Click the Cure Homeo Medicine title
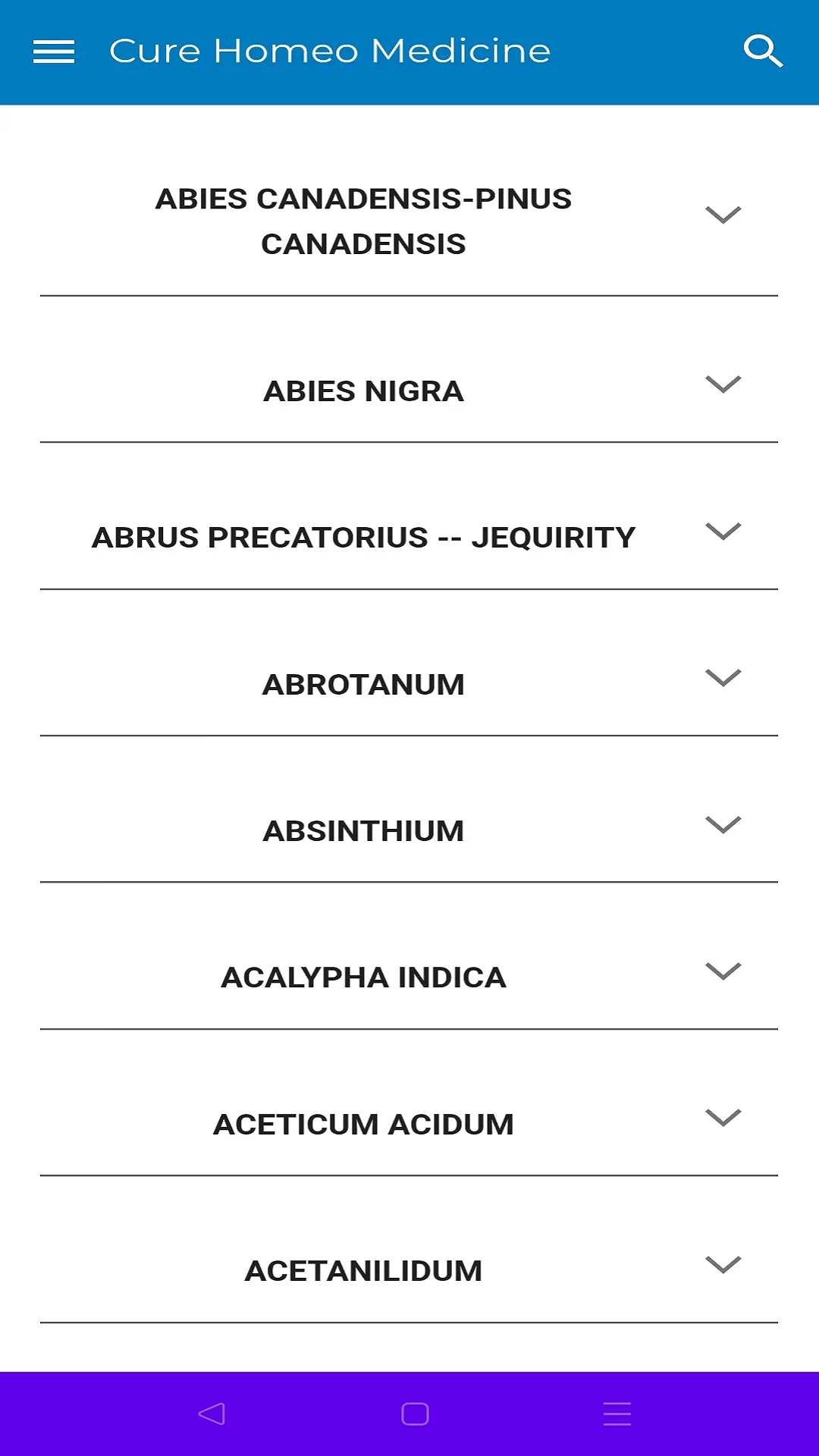 (330, 52)
